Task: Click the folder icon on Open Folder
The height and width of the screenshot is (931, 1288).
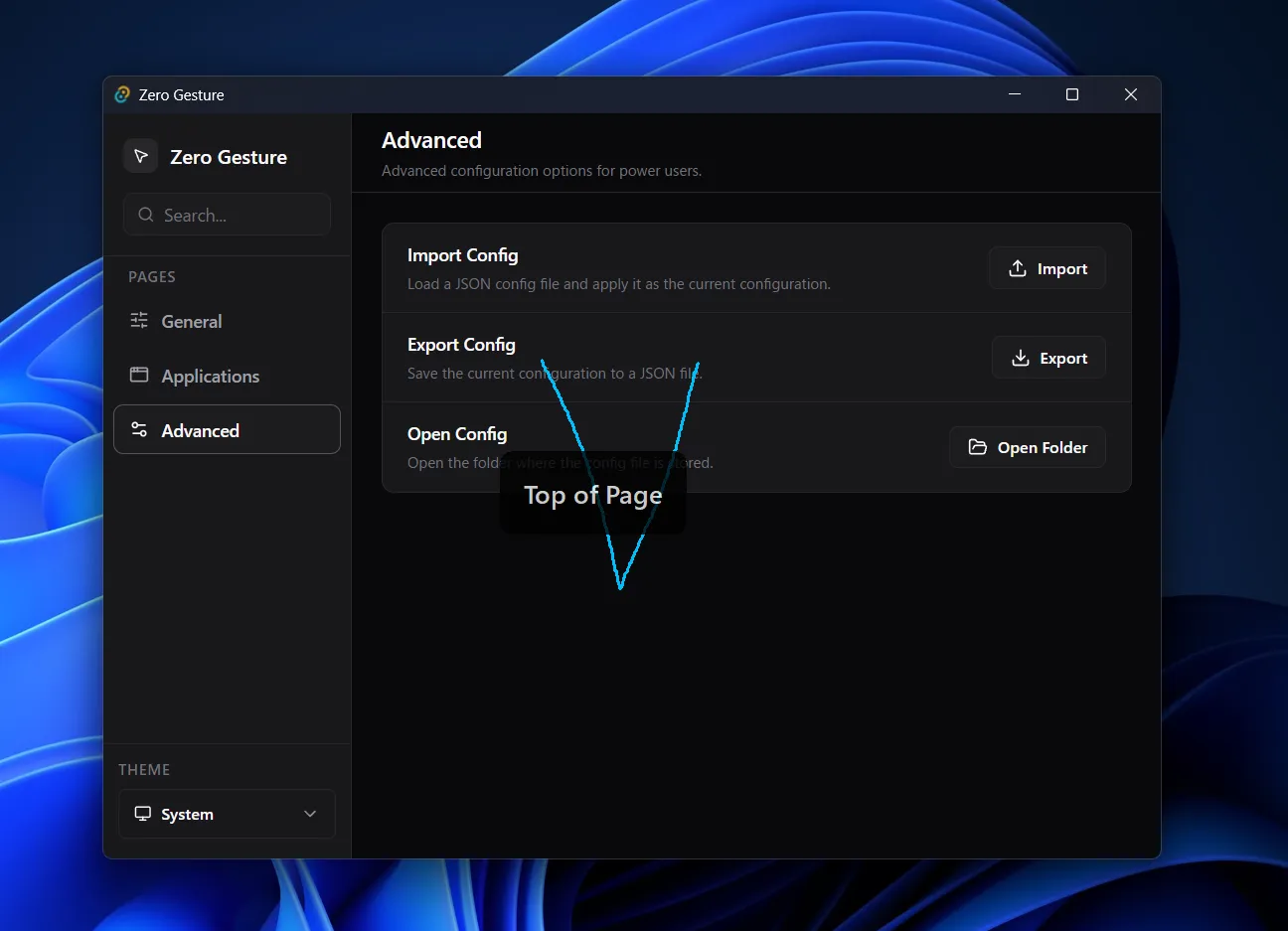Action: click(978, 447)
